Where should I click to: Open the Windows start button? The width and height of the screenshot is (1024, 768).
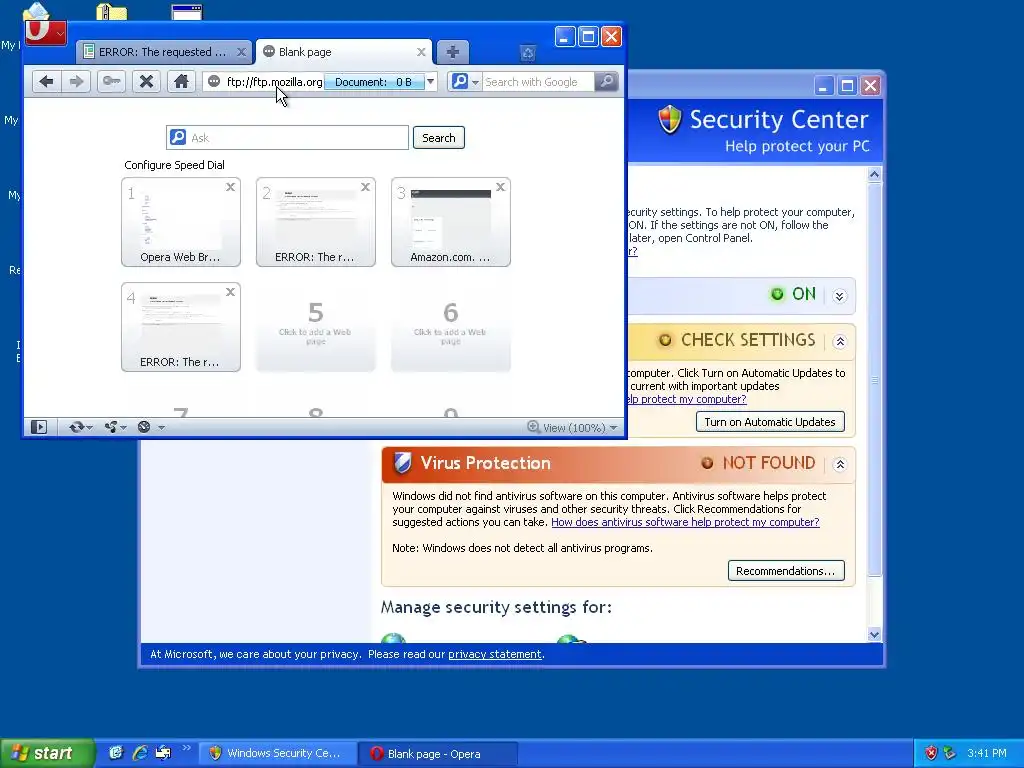[47, 753]
